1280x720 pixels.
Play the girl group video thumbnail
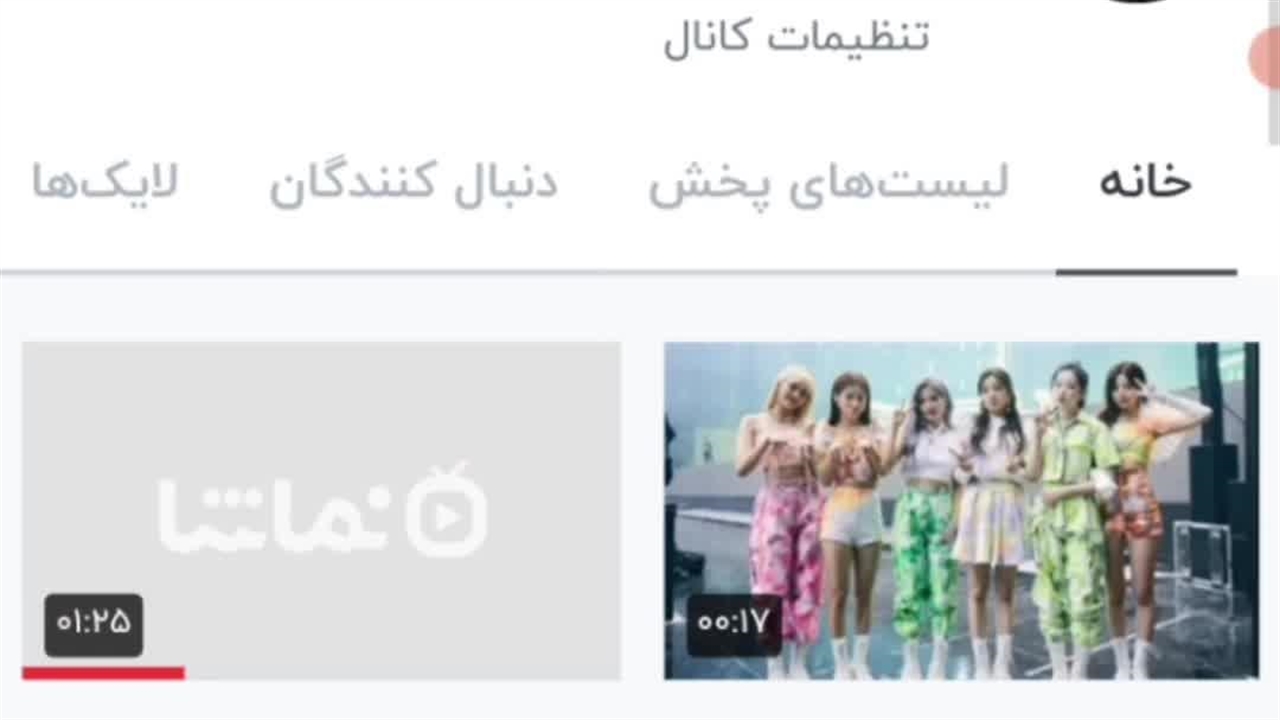(961, 511)
